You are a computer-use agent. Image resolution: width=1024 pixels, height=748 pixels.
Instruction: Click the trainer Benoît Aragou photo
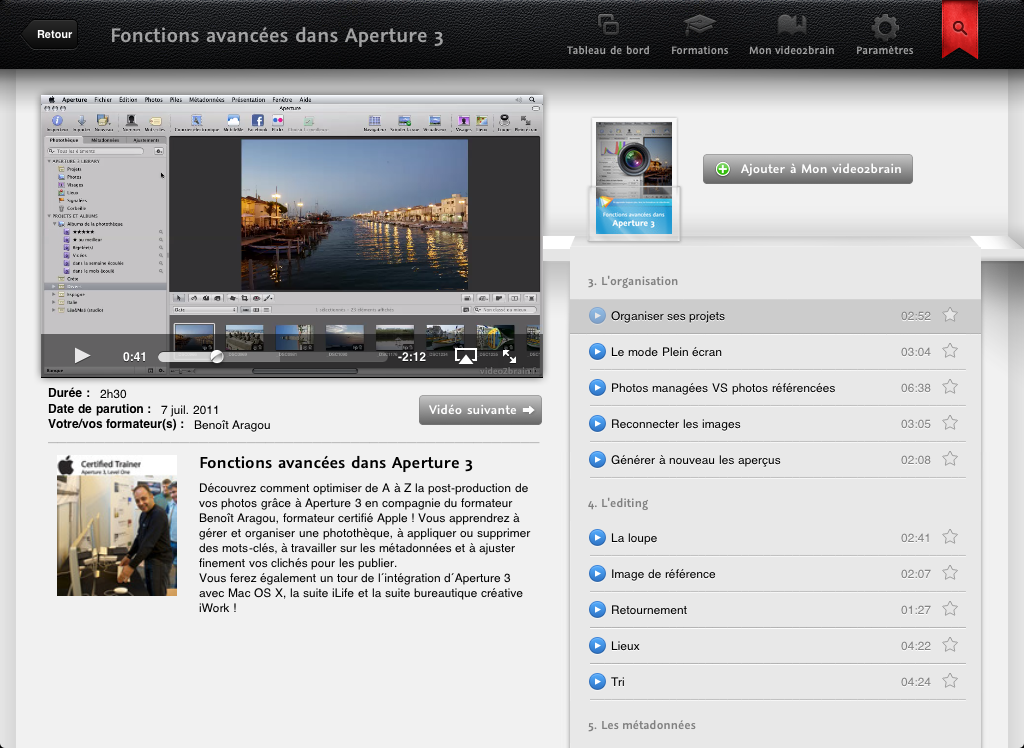pos(117,525)
